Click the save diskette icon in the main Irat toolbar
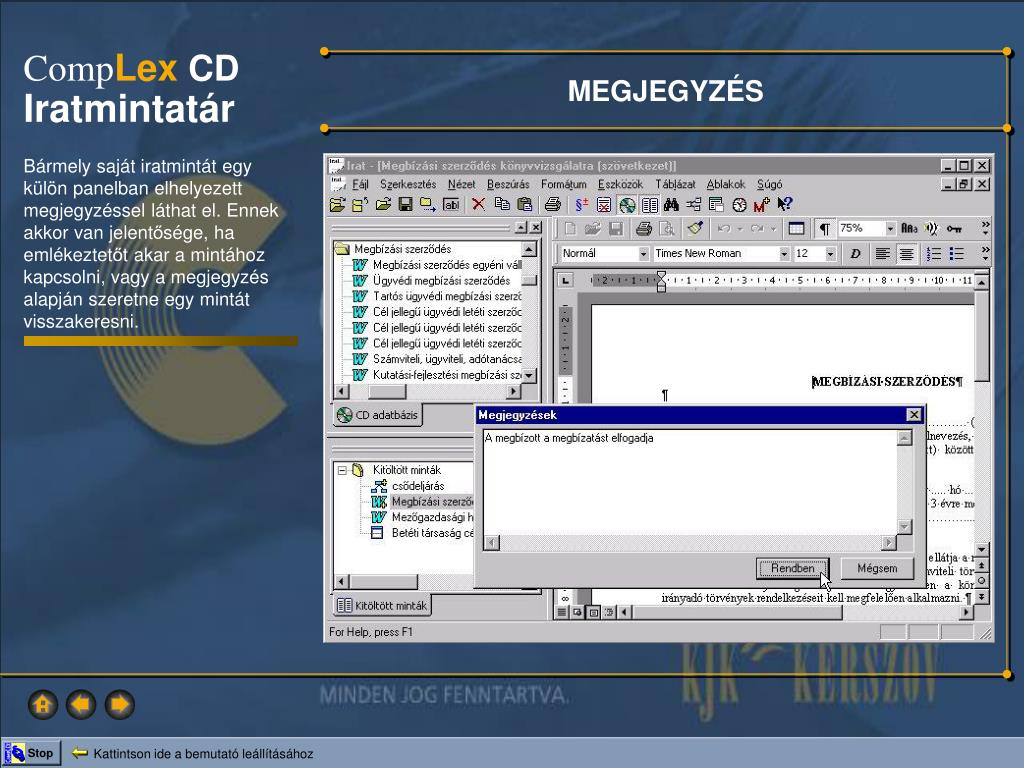The image size is (1024, 768). (x=406, y=204)
